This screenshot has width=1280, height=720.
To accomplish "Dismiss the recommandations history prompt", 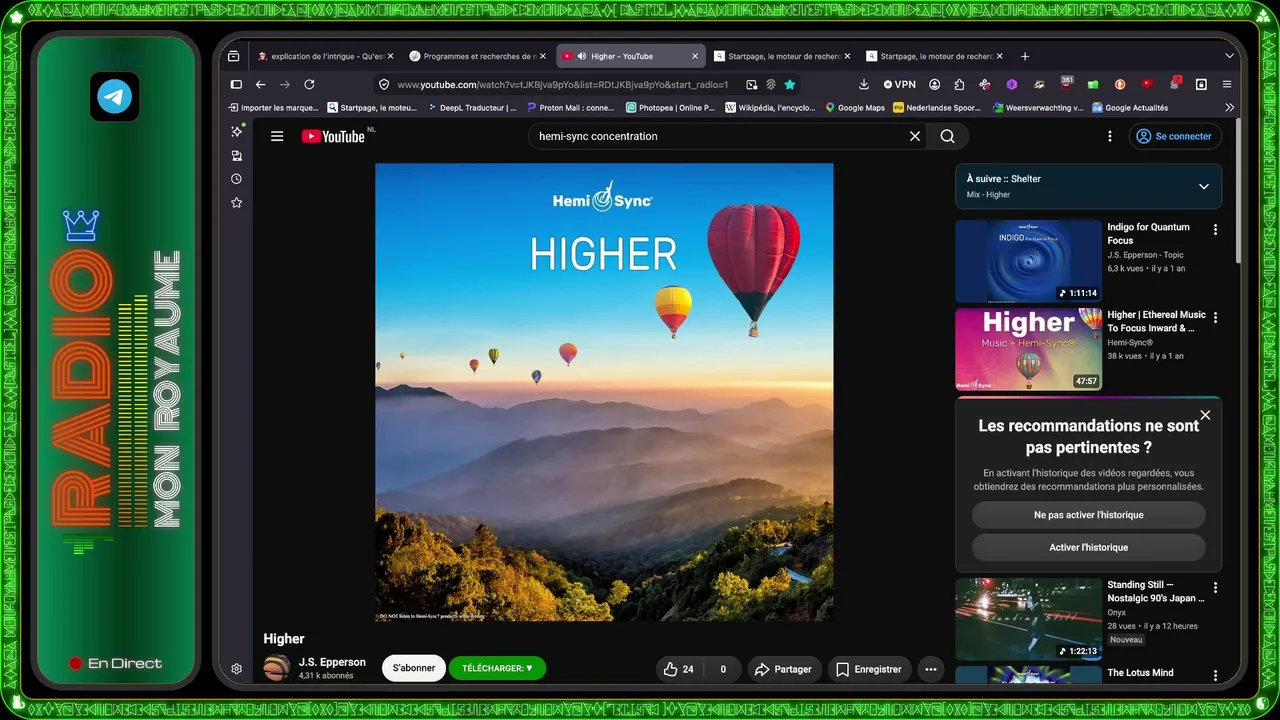I will click(x=1205, y=415).
